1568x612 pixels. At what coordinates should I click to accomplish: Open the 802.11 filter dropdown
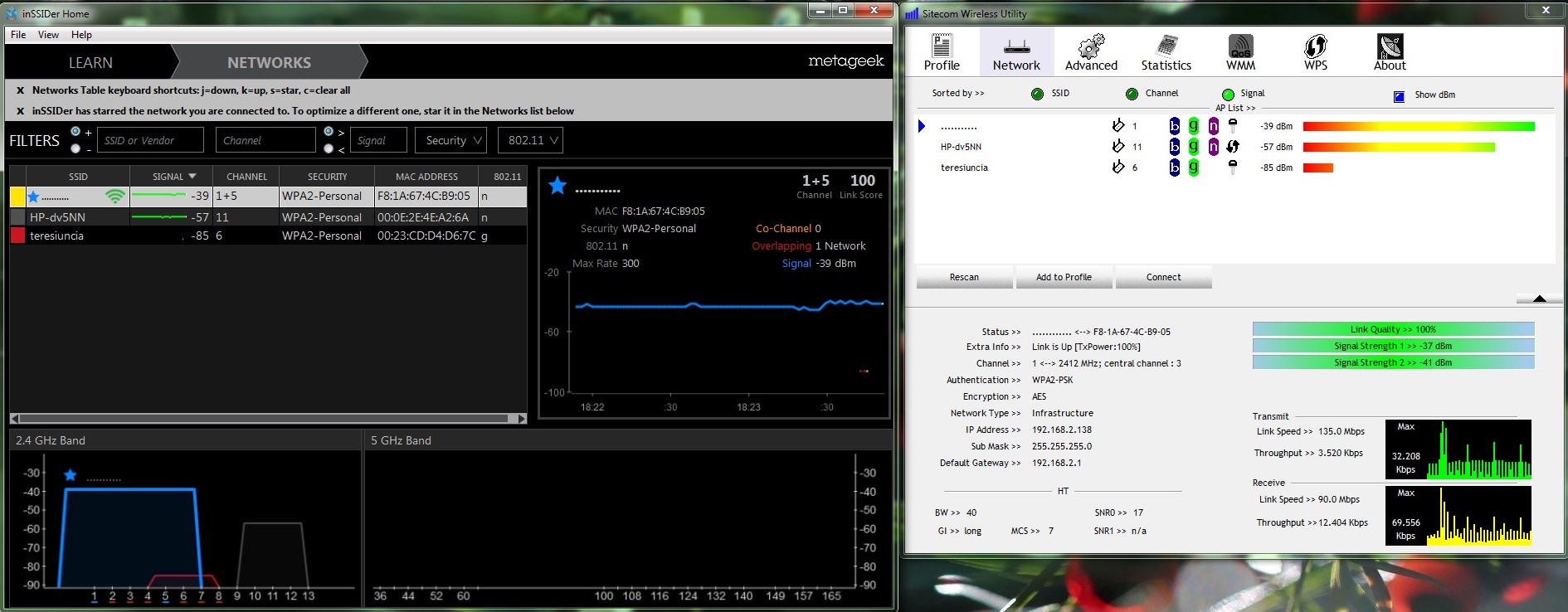[531, 140]
